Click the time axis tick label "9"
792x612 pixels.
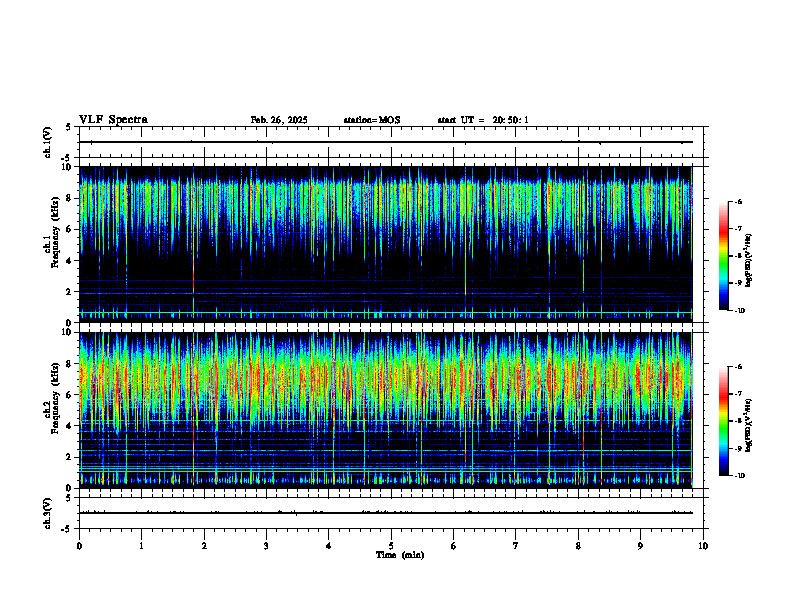(x=640, y=546)
